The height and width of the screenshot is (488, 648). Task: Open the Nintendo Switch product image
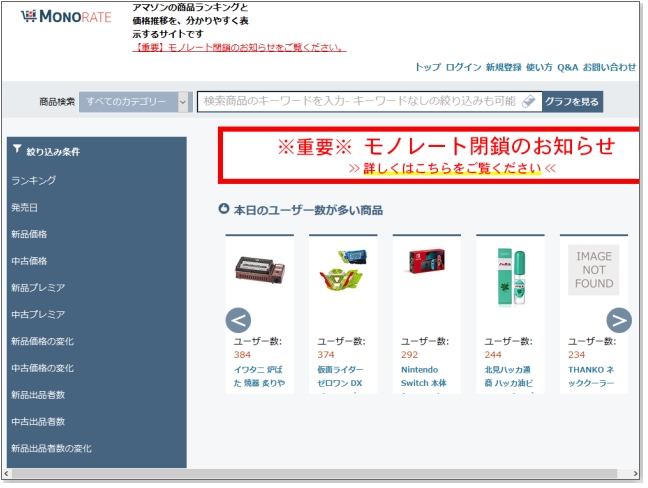click(427, 264)
